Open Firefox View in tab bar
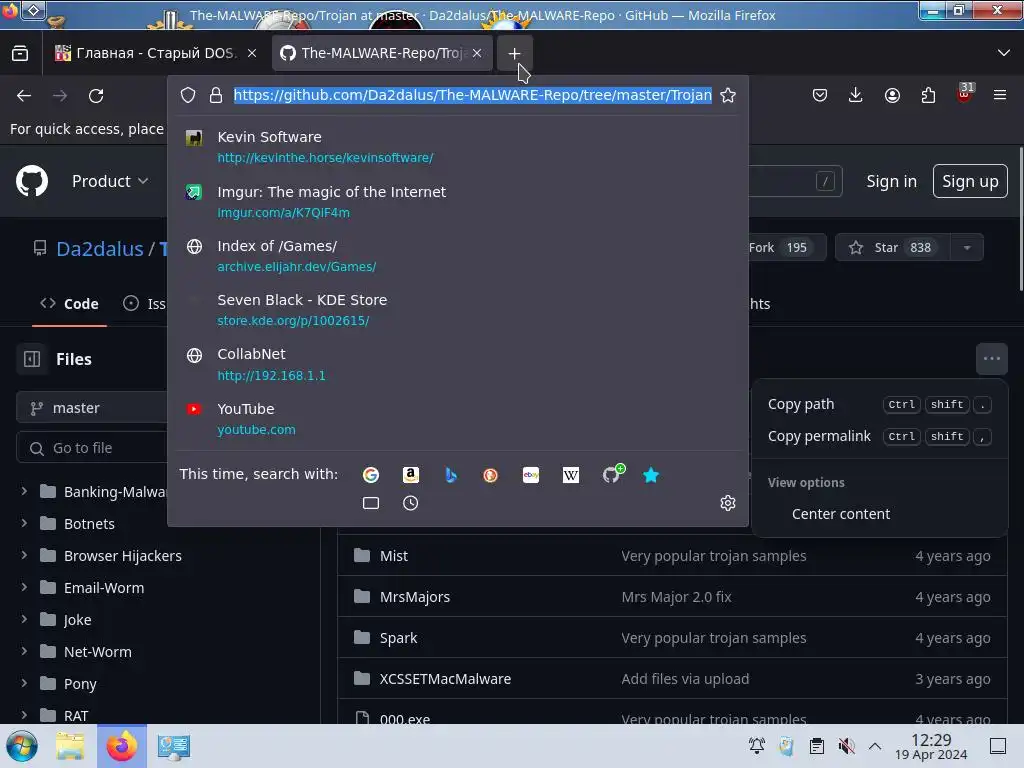The width and height of the screenshot is (1024, 768). [x=20, y=53]
